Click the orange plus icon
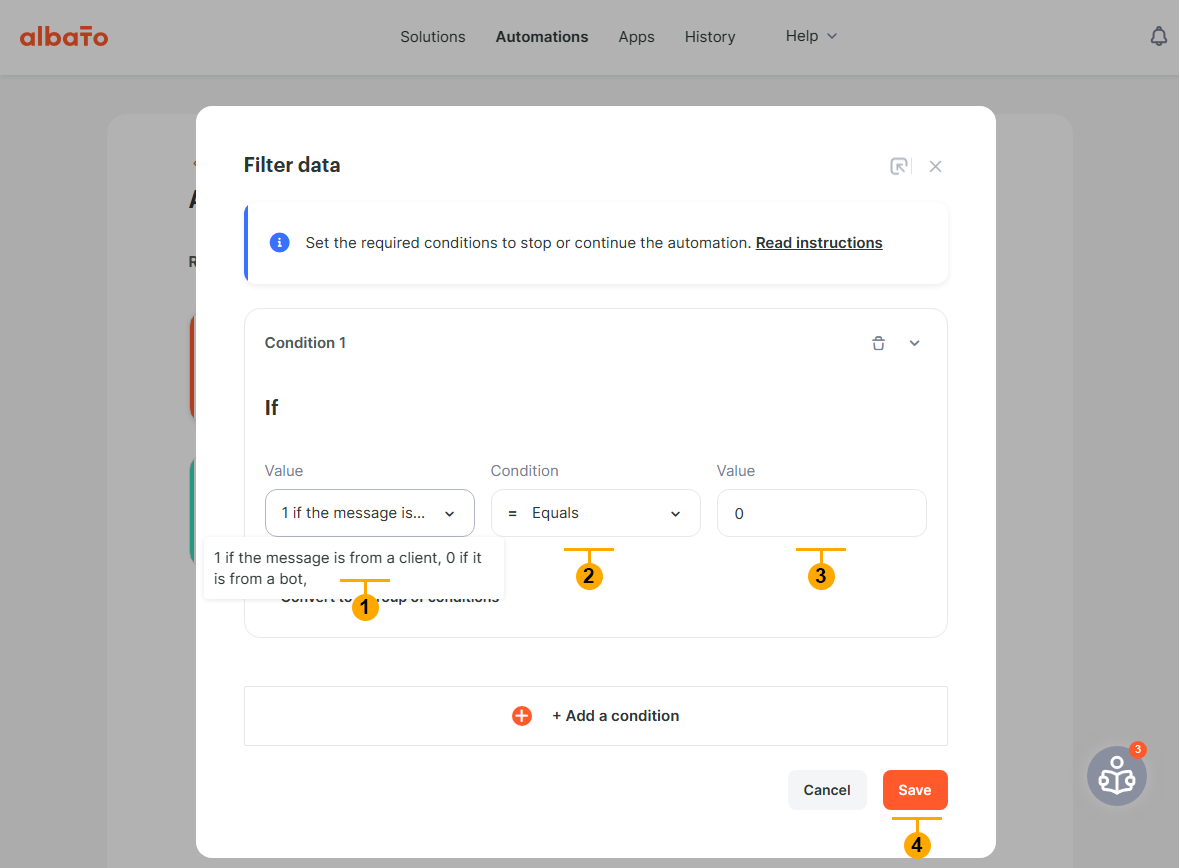The height and width of the screenshot is (868, 1180). 522,716
